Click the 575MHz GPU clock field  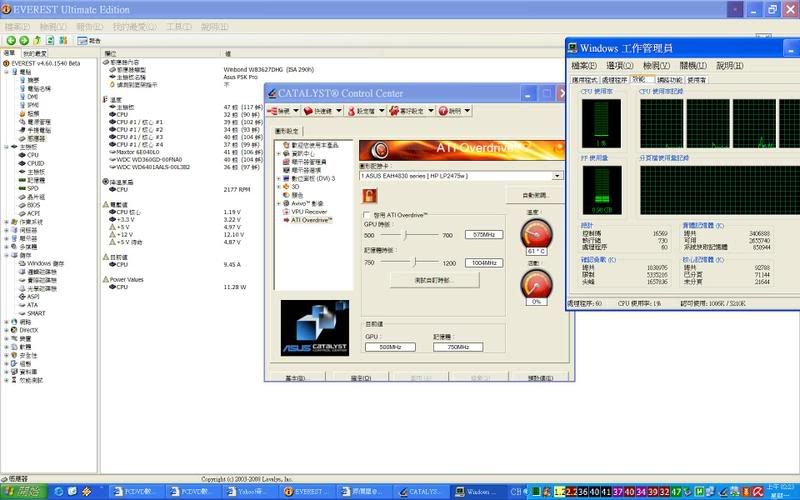pos(484,235)
